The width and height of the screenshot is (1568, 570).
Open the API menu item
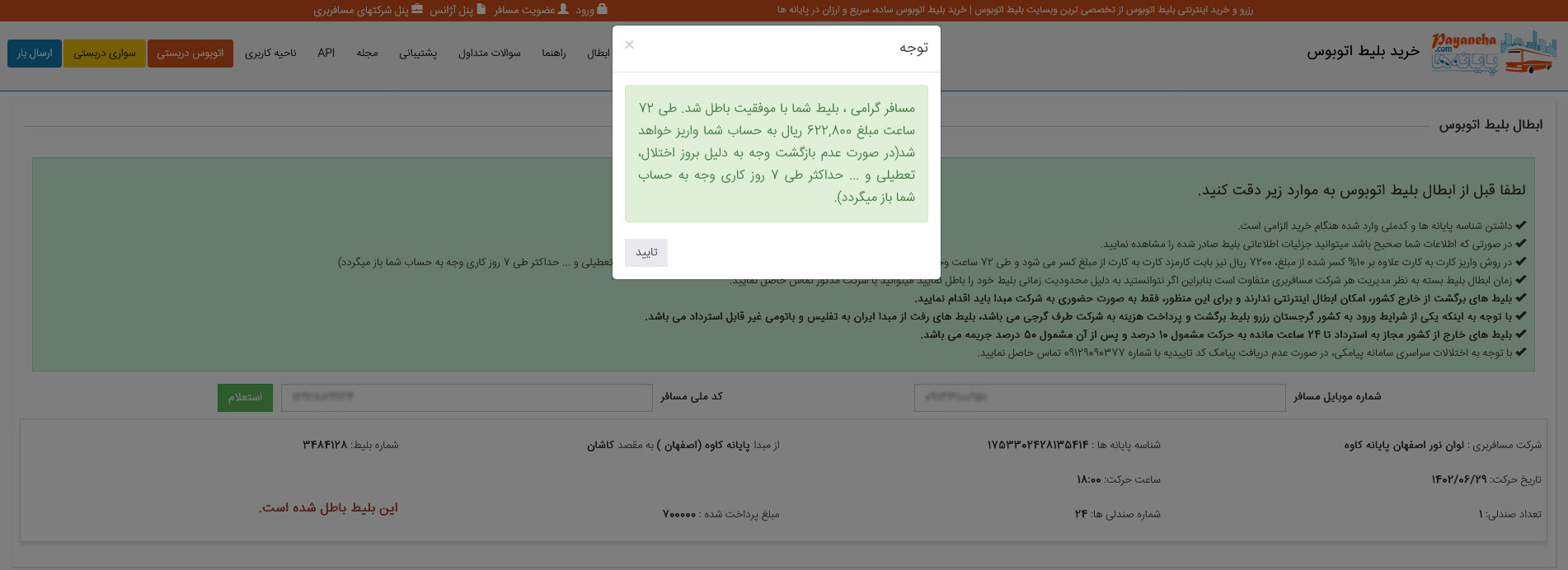click(x=326, y=54)
